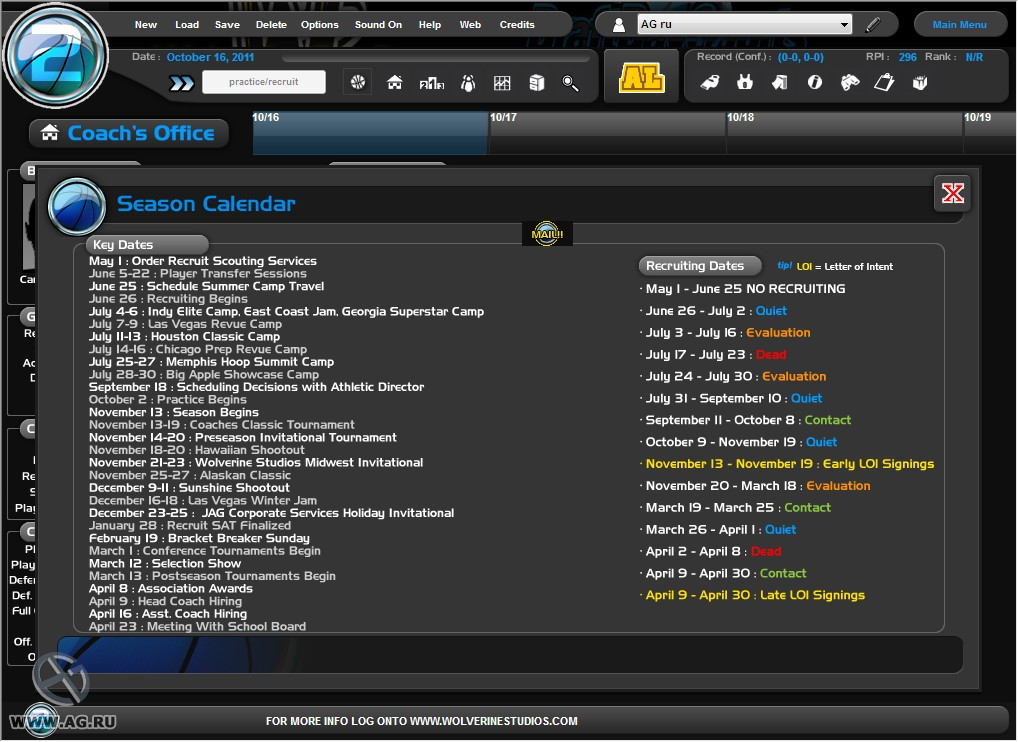This screenshot has height=742, width=1018.
Task: Open the binoculars scouting icon
Action: pyautogui.click(x=850, y=82)
